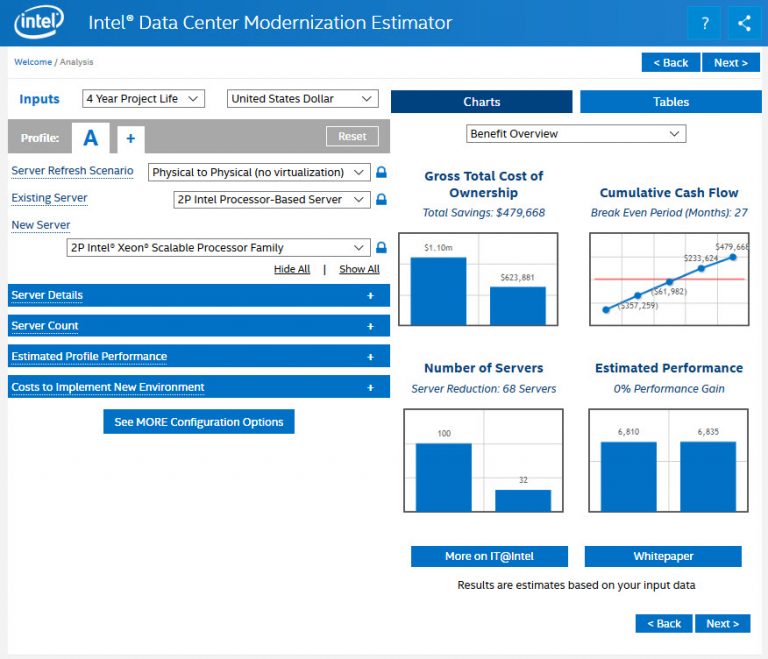Viewport: 768px width, 659px height.
Task: Click the bottom Next button
Action: pos(722,624)
